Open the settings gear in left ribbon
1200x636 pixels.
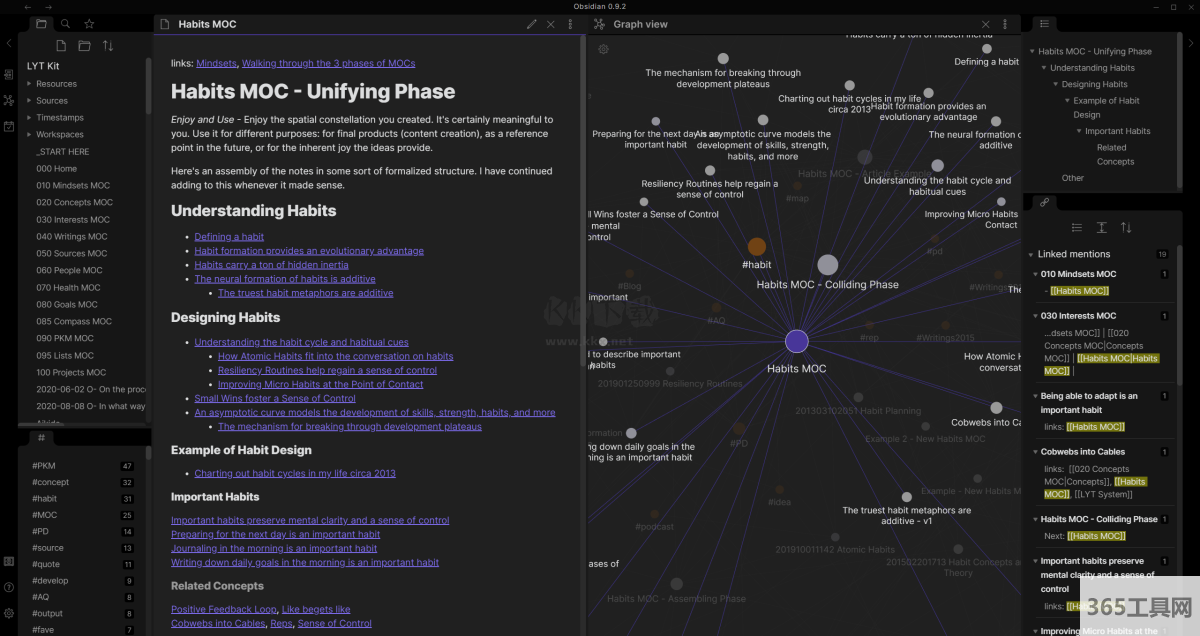[9, 612]
